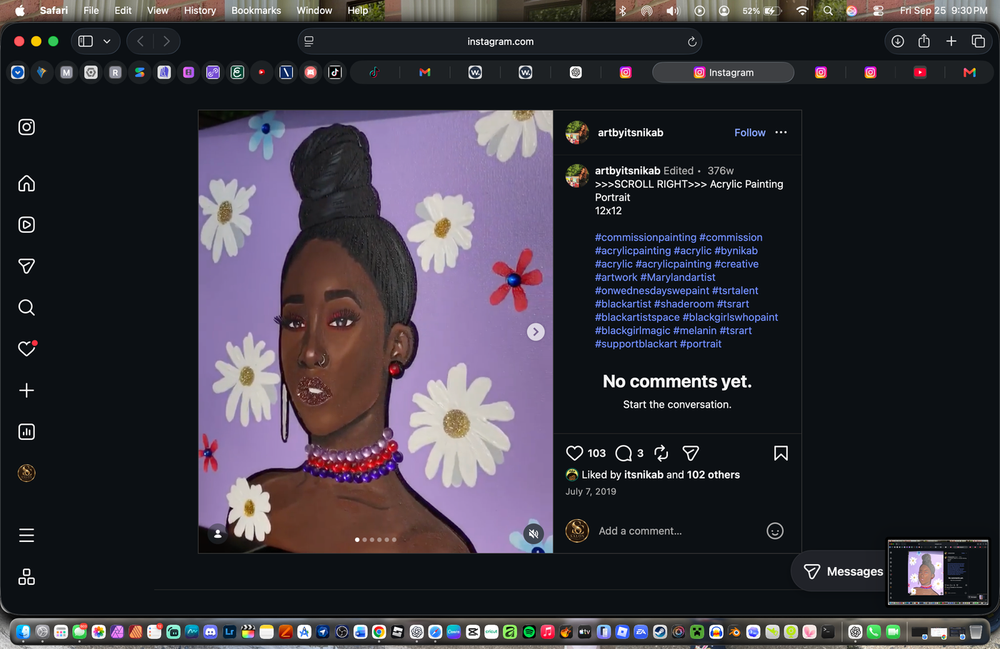Open the #commissionpainting hashtag
The width and height of the screenshot is (1000, 649).
click(x=645, y=237)
